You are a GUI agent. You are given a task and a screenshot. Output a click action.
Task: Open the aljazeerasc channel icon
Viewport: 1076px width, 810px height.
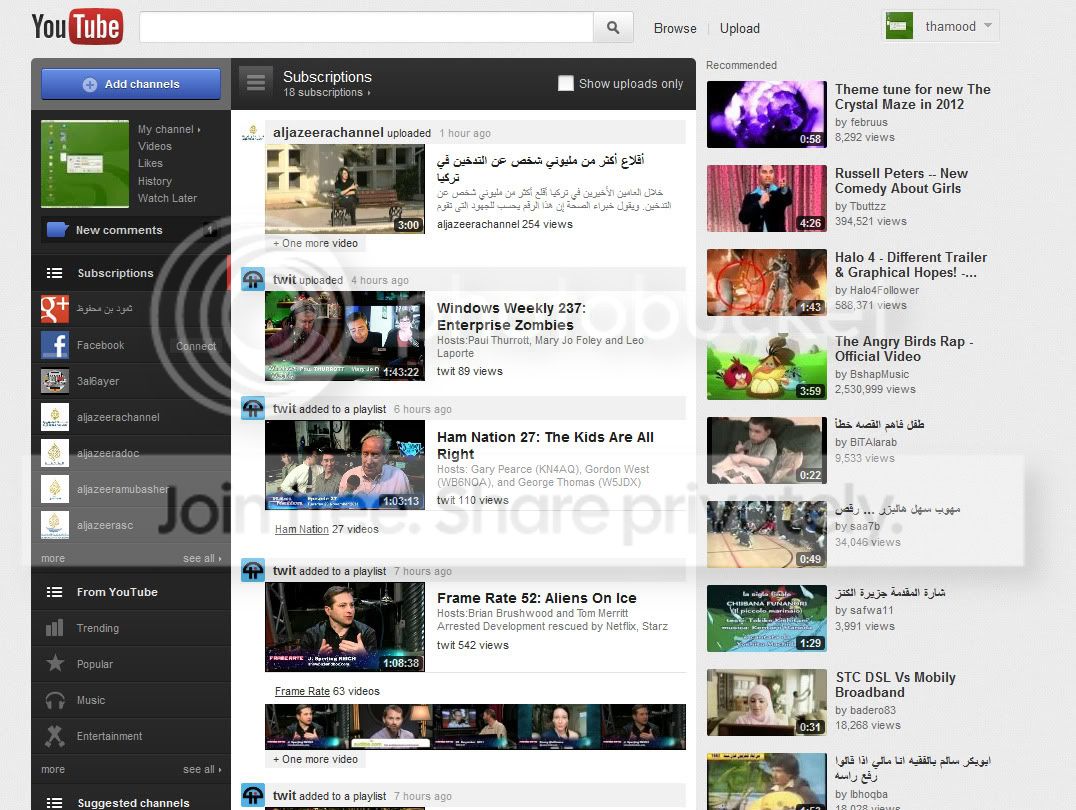54,525
